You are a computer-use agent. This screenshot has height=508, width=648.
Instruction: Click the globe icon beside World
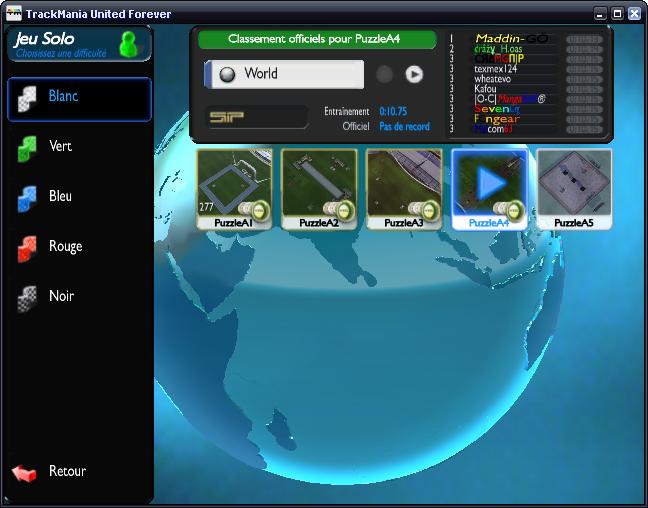[x=227, y=74]
